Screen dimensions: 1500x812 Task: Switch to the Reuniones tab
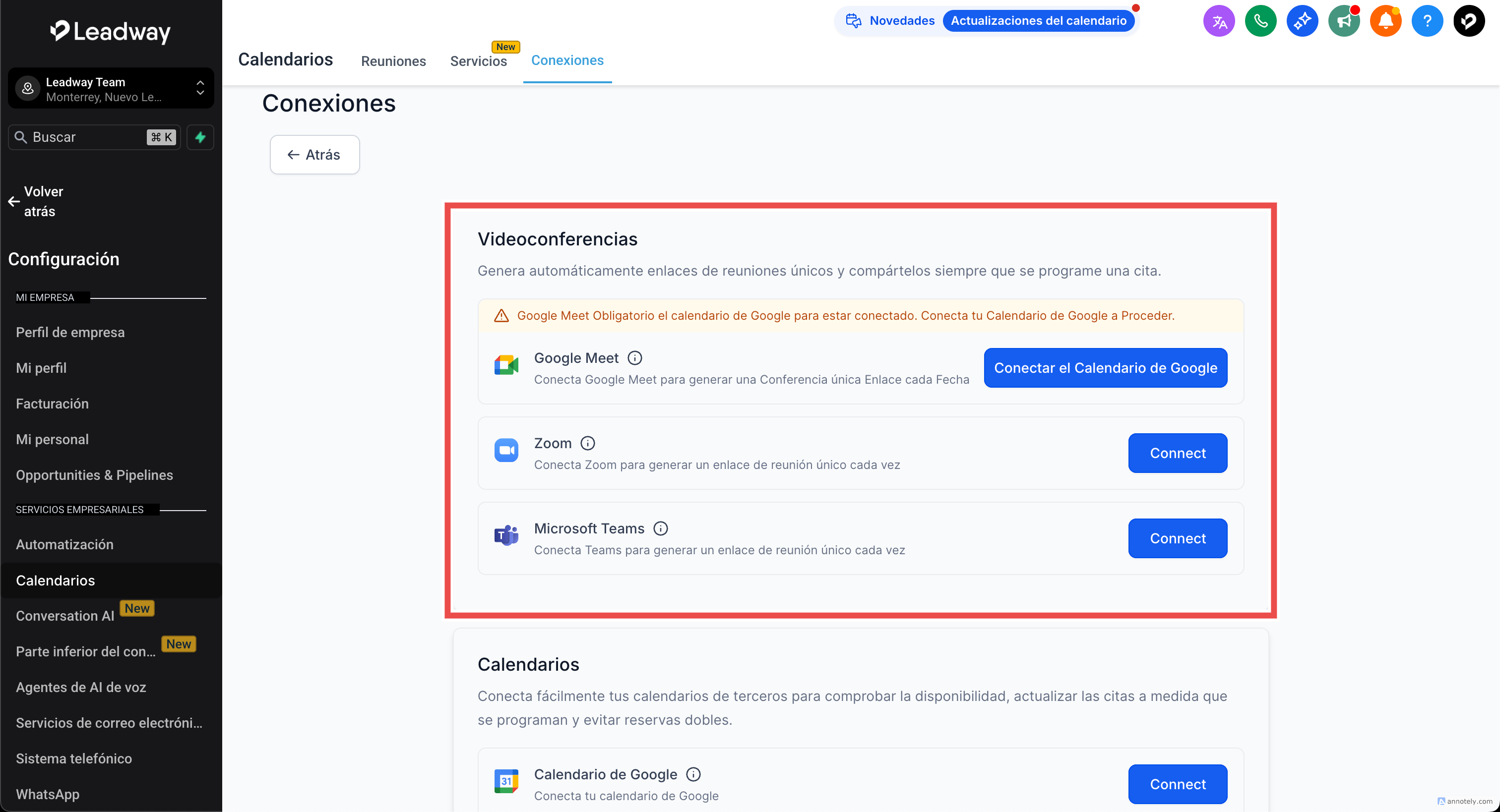pos(393,61)
